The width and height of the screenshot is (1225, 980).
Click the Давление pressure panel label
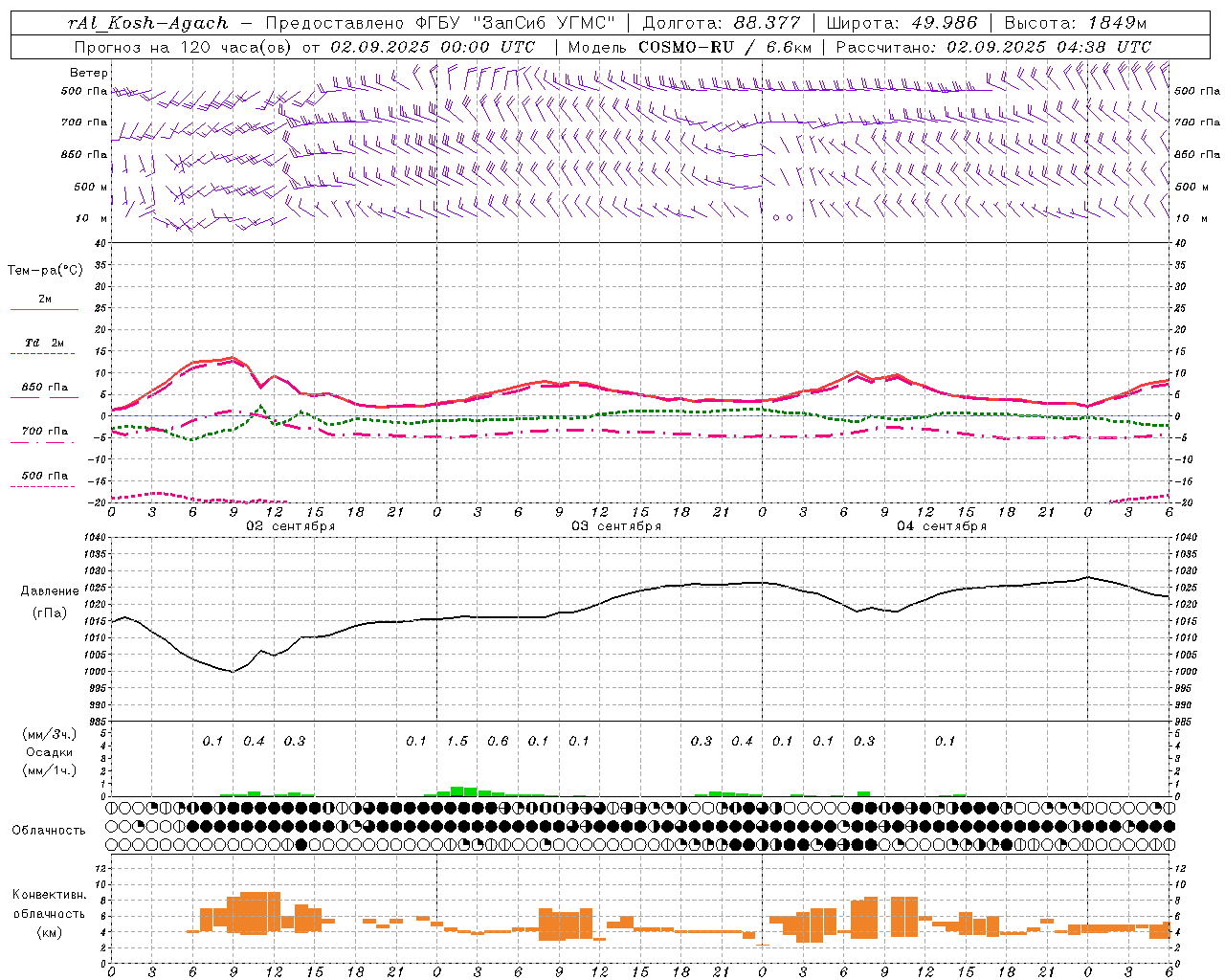(50, 591)
